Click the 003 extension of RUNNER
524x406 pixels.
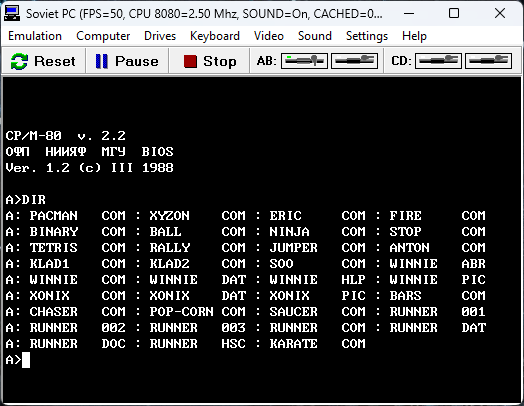pyautogui.click(x=233, y=328)
